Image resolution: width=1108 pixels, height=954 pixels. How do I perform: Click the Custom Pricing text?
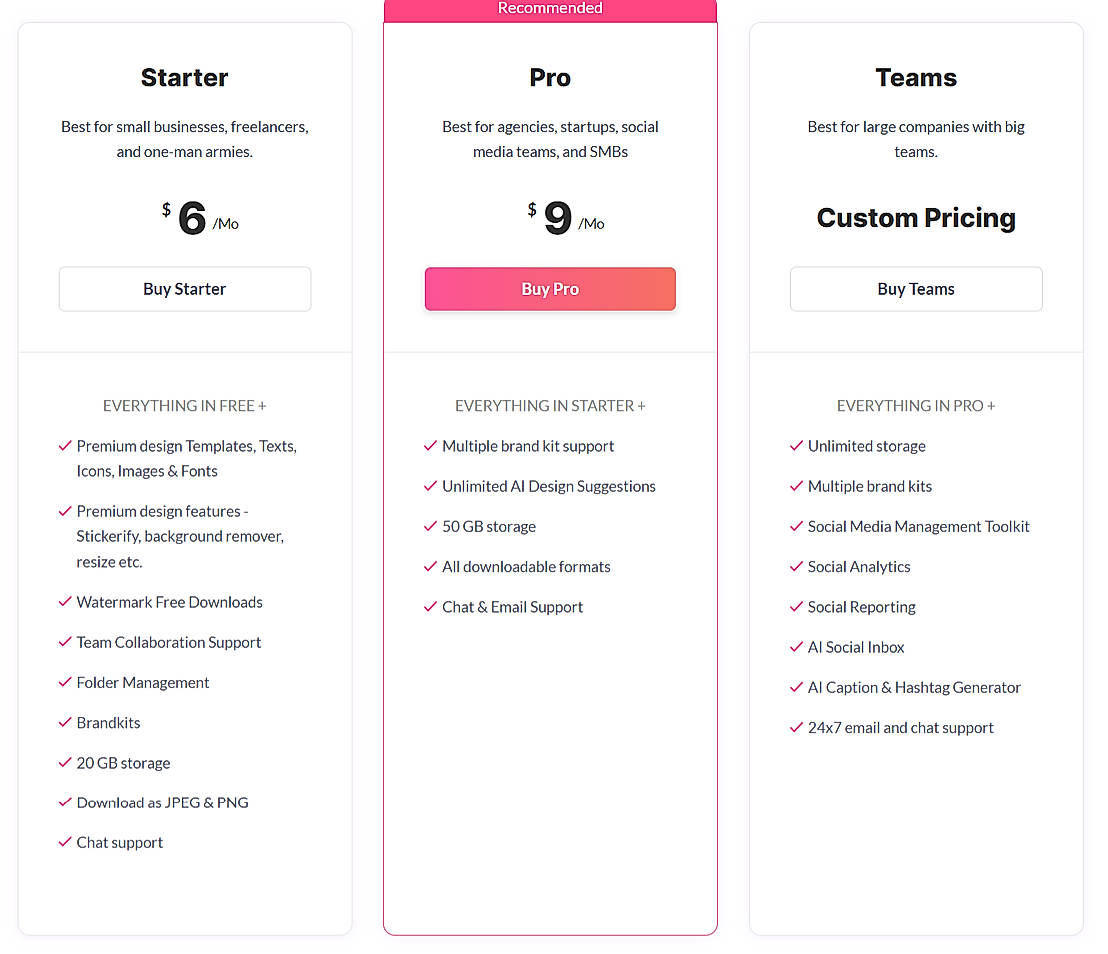(x=916, y=218)
